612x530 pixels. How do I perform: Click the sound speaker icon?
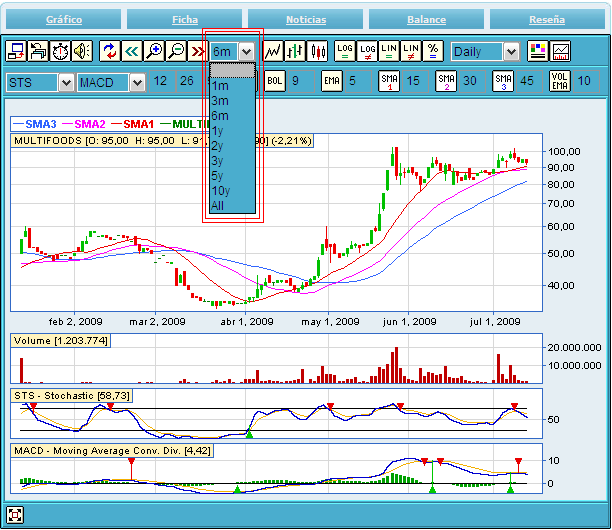pos(81,51)
